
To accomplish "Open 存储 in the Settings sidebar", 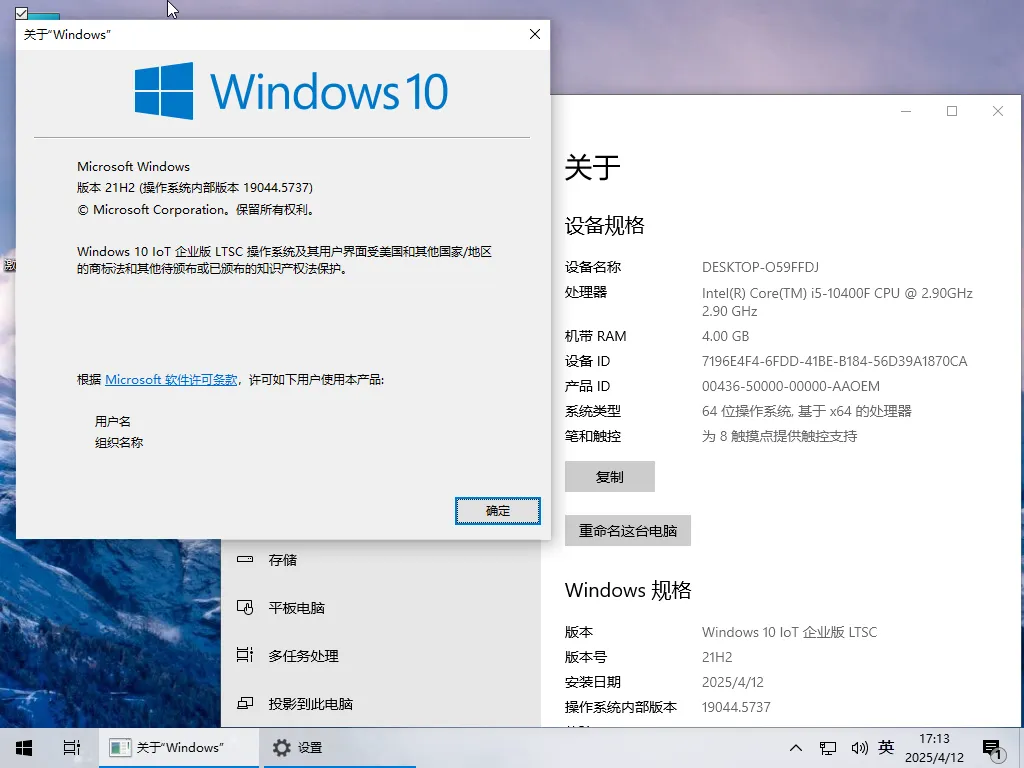I will tap(281, 560).
